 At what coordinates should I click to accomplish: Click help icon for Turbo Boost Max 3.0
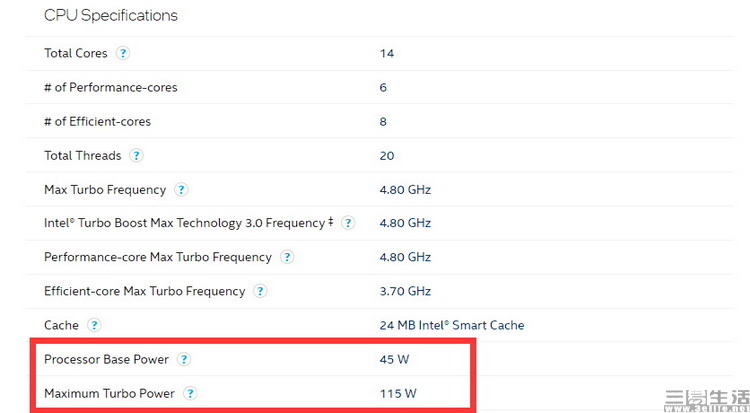[348, 223]
